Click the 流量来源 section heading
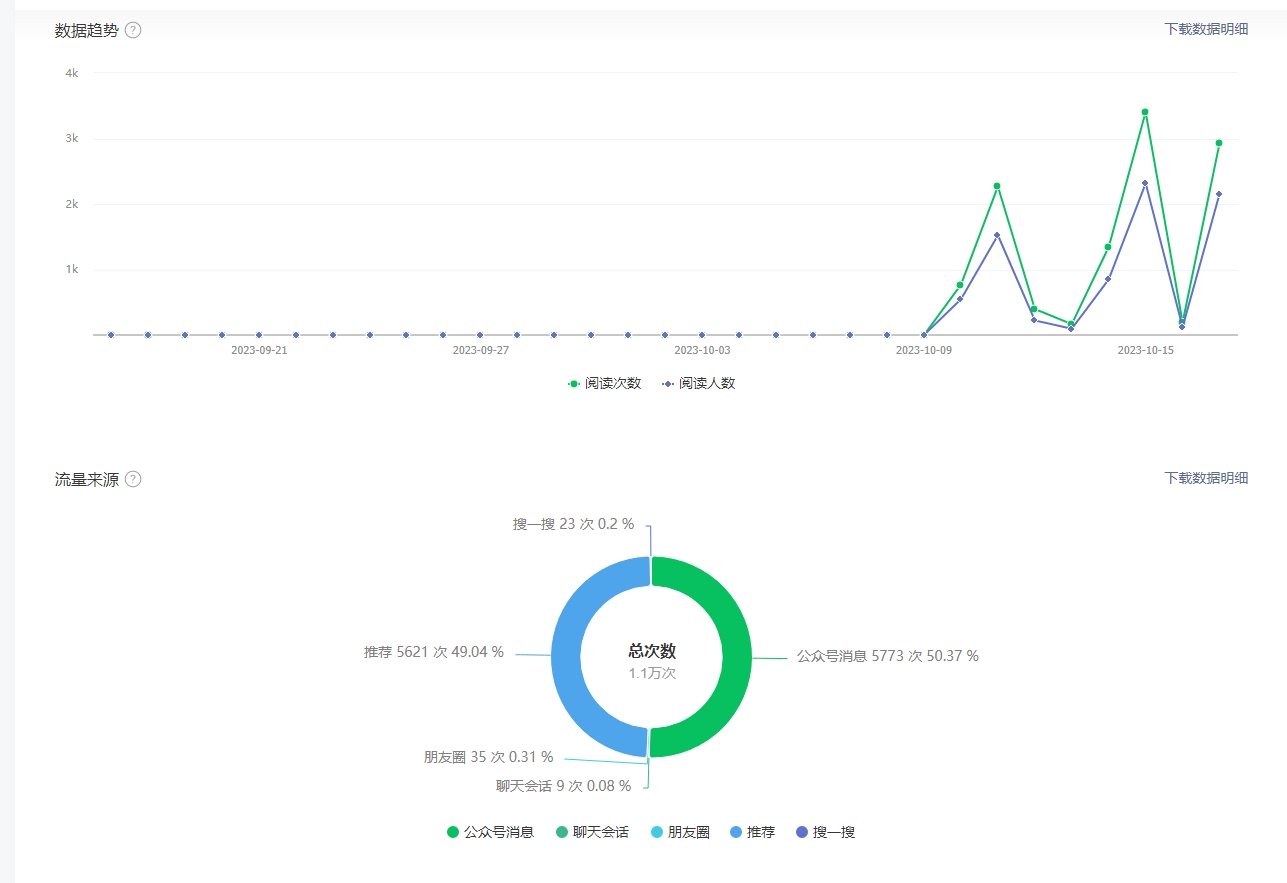1287x883 pixels. tap(87, 479)
